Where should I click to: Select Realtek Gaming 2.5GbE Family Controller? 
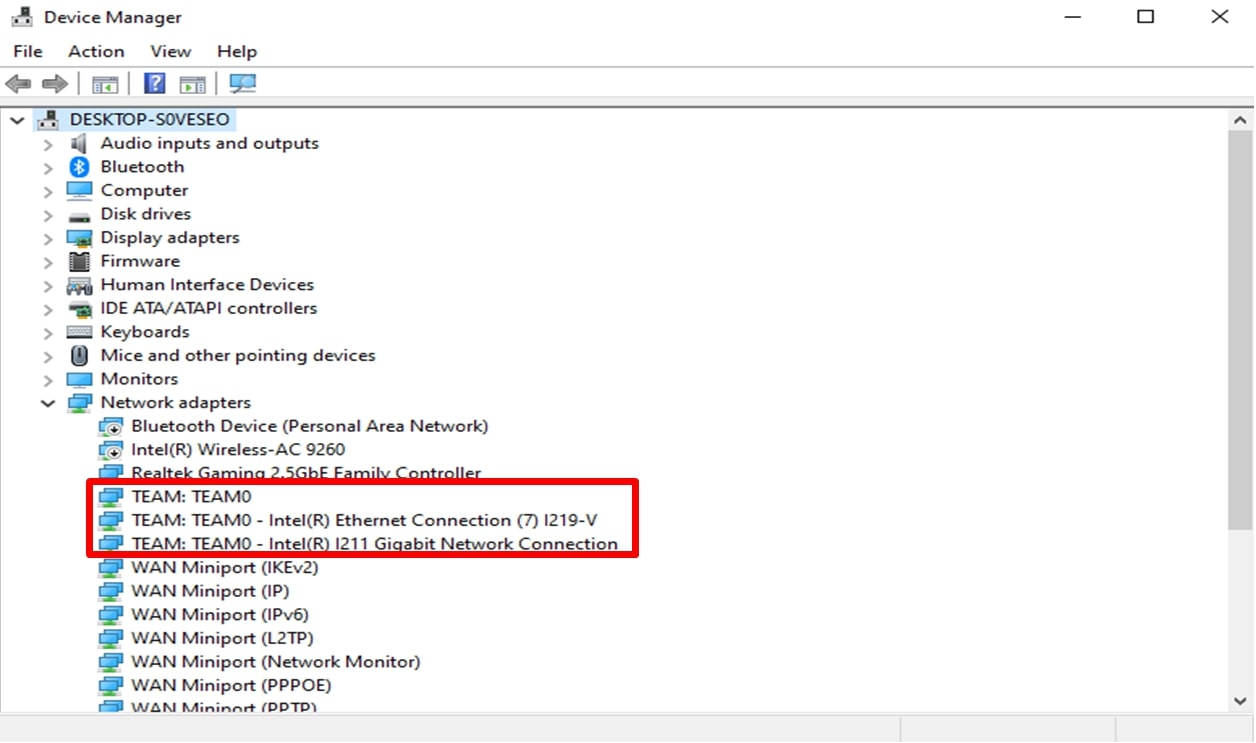pyautogui.click(x=305, y=473)
